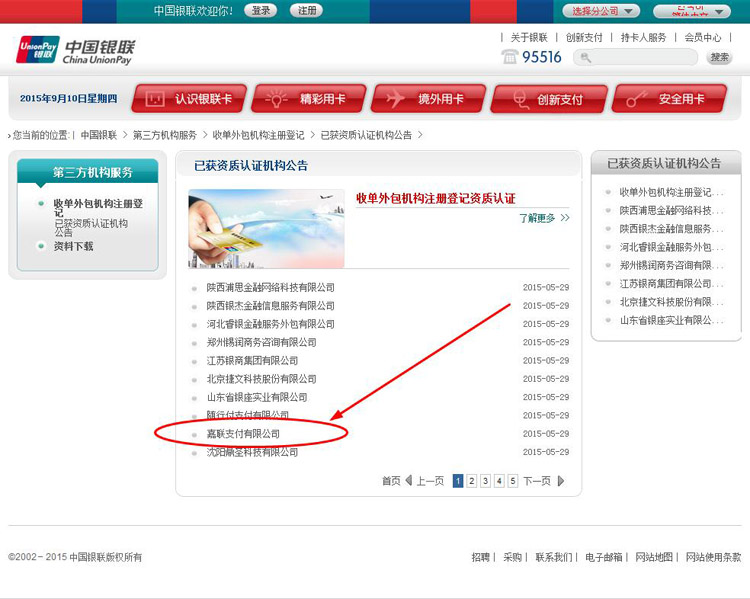Open 境外用卡 menu
Image resolution: width=750 pixels, height=599 pixels.
[429, 99]
